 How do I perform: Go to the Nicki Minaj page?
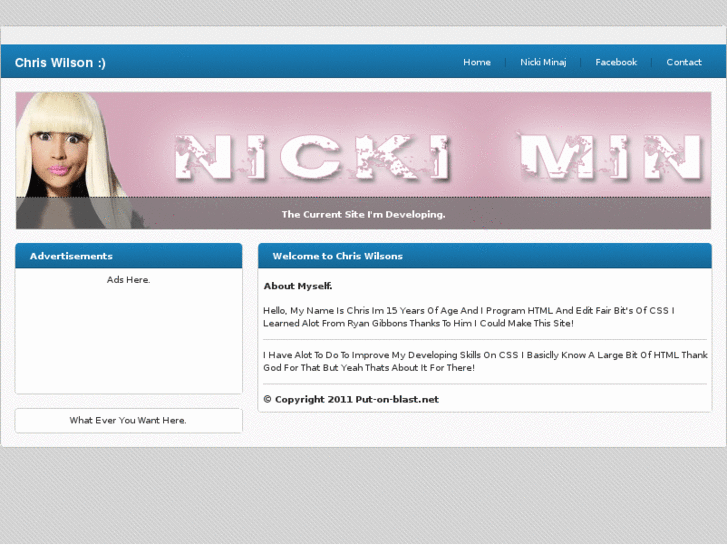pos(543,62)
